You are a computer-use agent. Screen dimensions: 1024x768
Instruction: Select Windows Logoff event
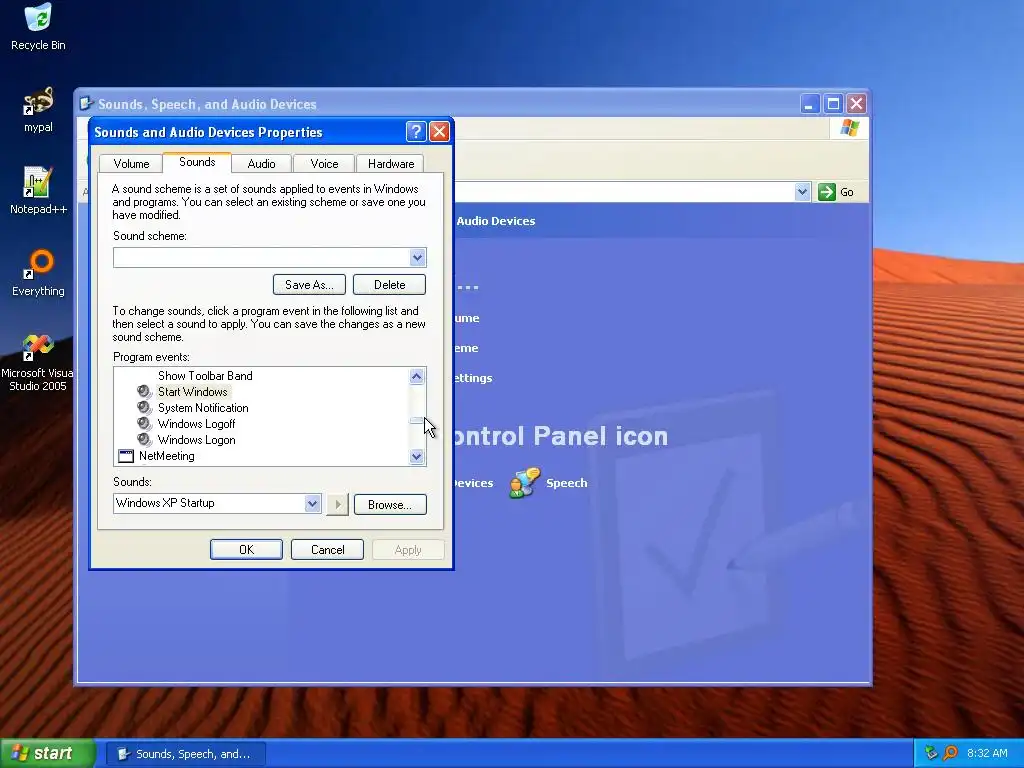tap(197, 424)
